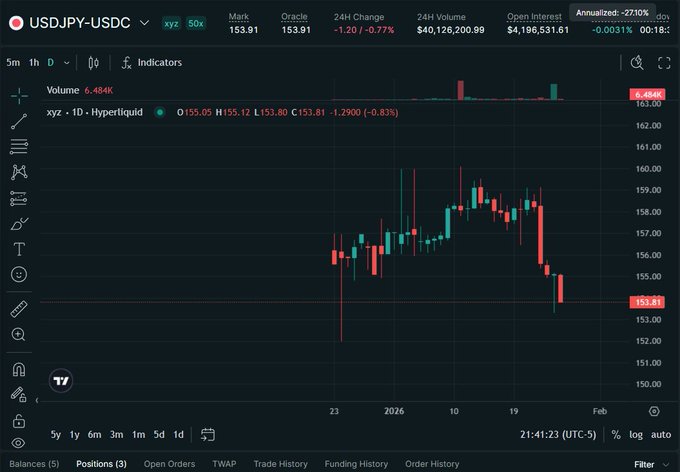The image size is (680, 472).
Task: Choose the text annotation tool
Action: (19, 249)
